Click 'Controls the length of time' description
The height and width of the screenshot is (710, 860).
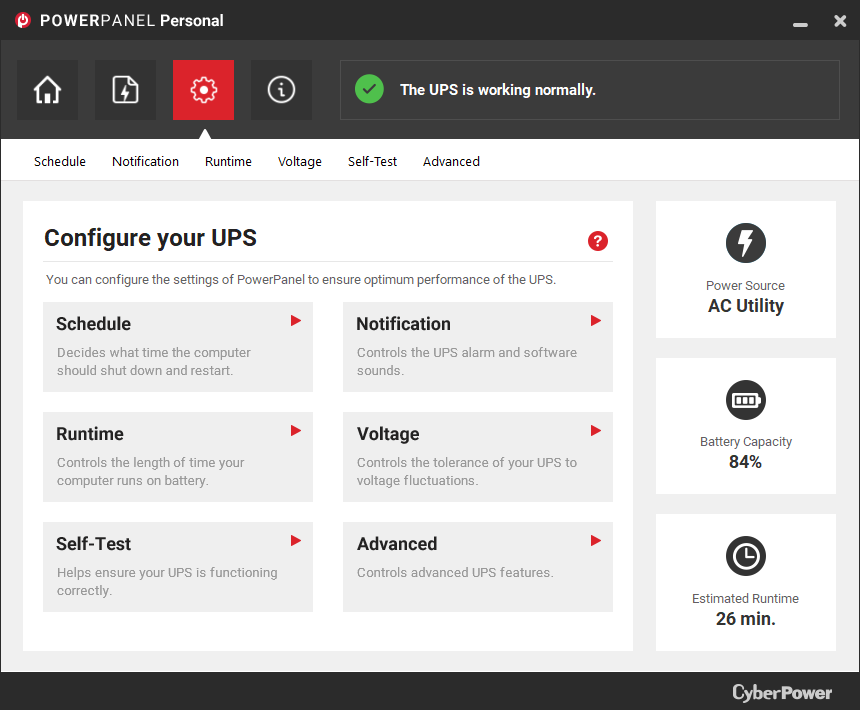150,472
